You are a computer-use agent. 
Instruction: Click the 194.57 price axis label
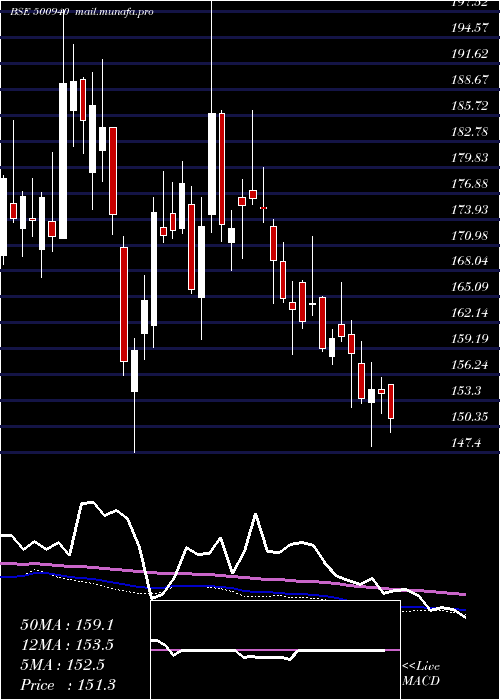tap(469, 28)
